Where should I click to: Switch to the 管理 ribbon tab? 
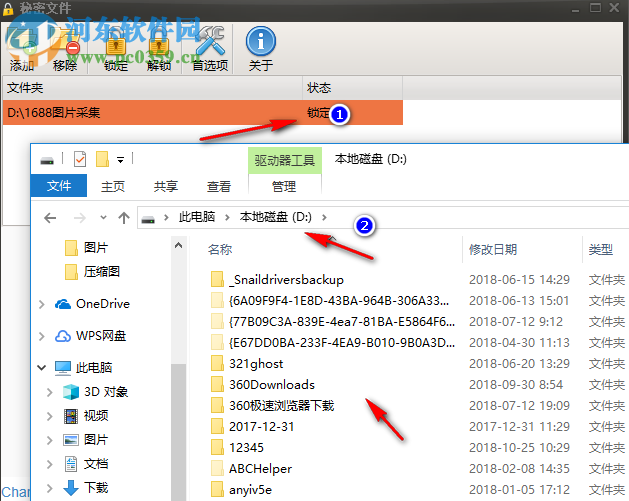(284, 187)
